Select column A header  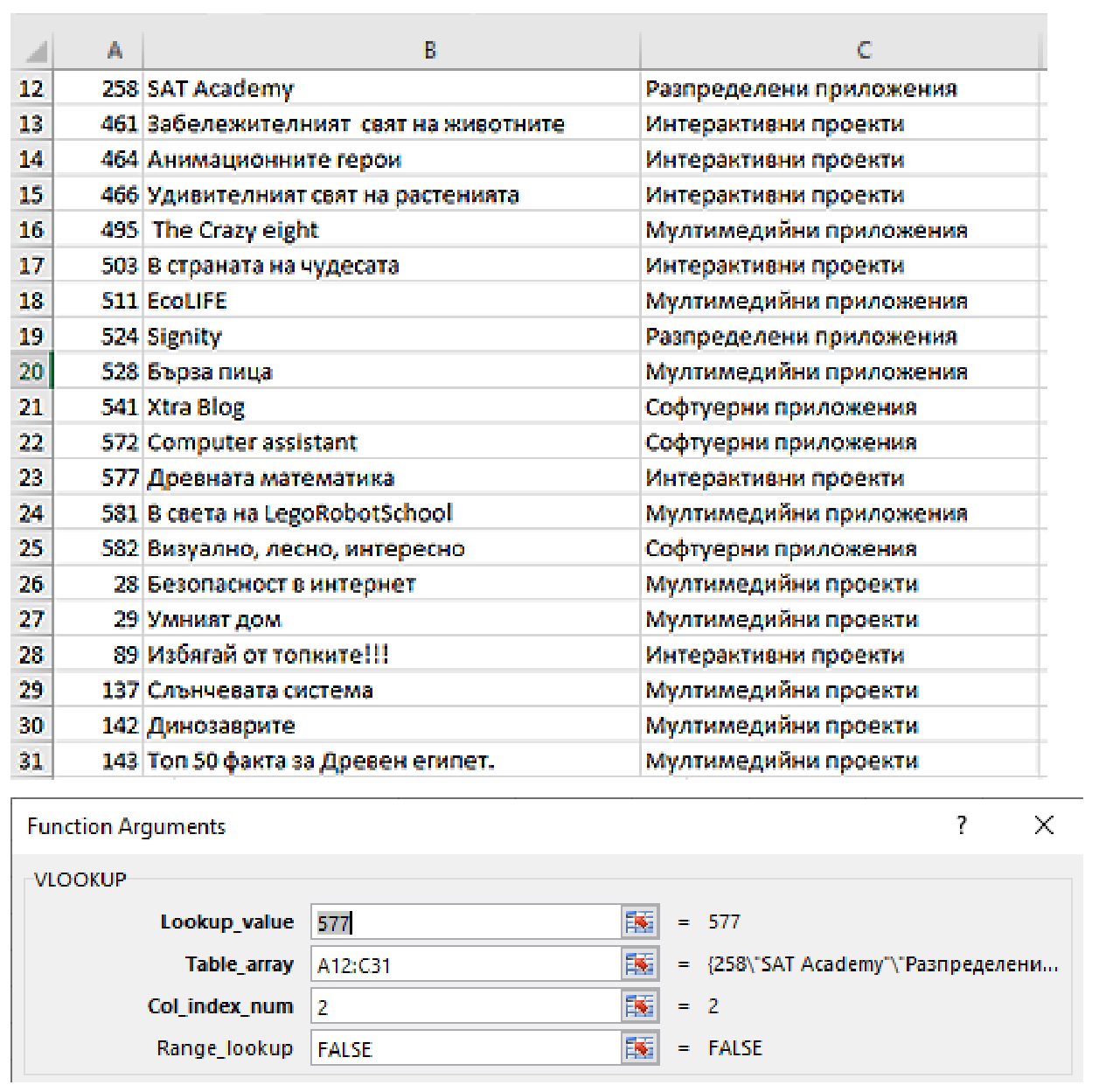point(98,51)
